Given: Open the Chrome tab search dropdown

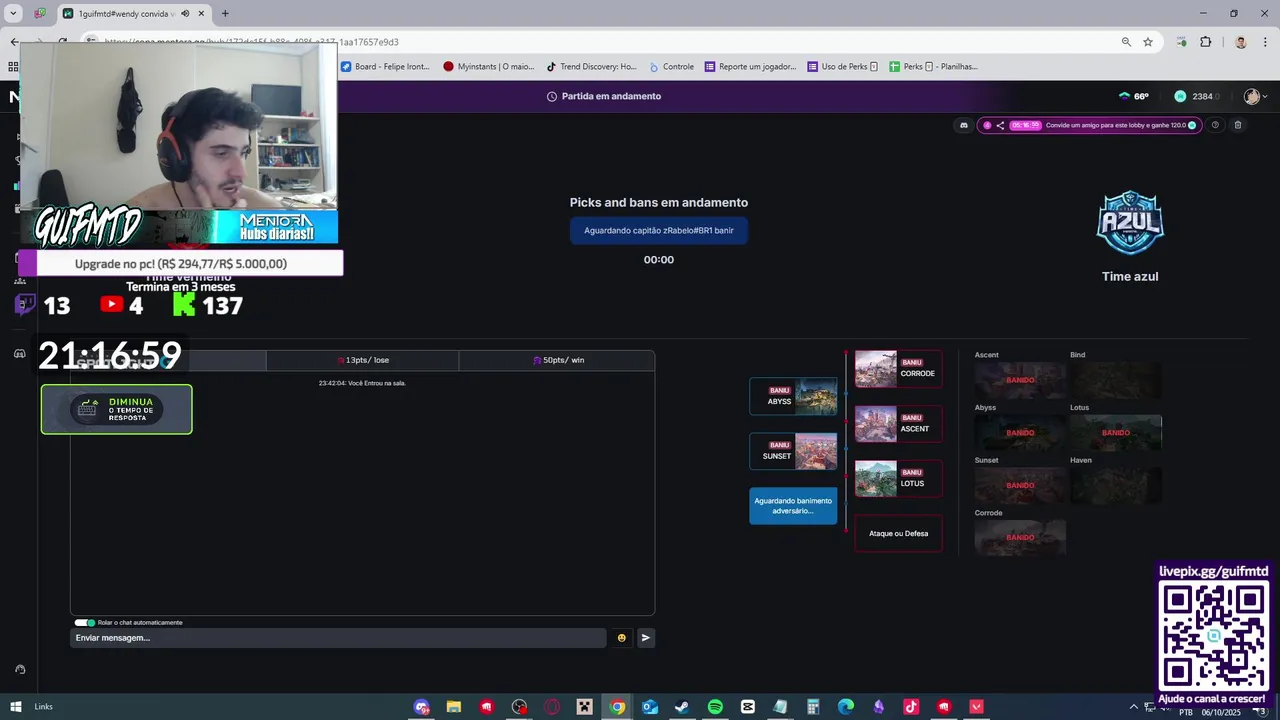Looking at the screenshot, I should pyautogui.click(x=14, y=14).
